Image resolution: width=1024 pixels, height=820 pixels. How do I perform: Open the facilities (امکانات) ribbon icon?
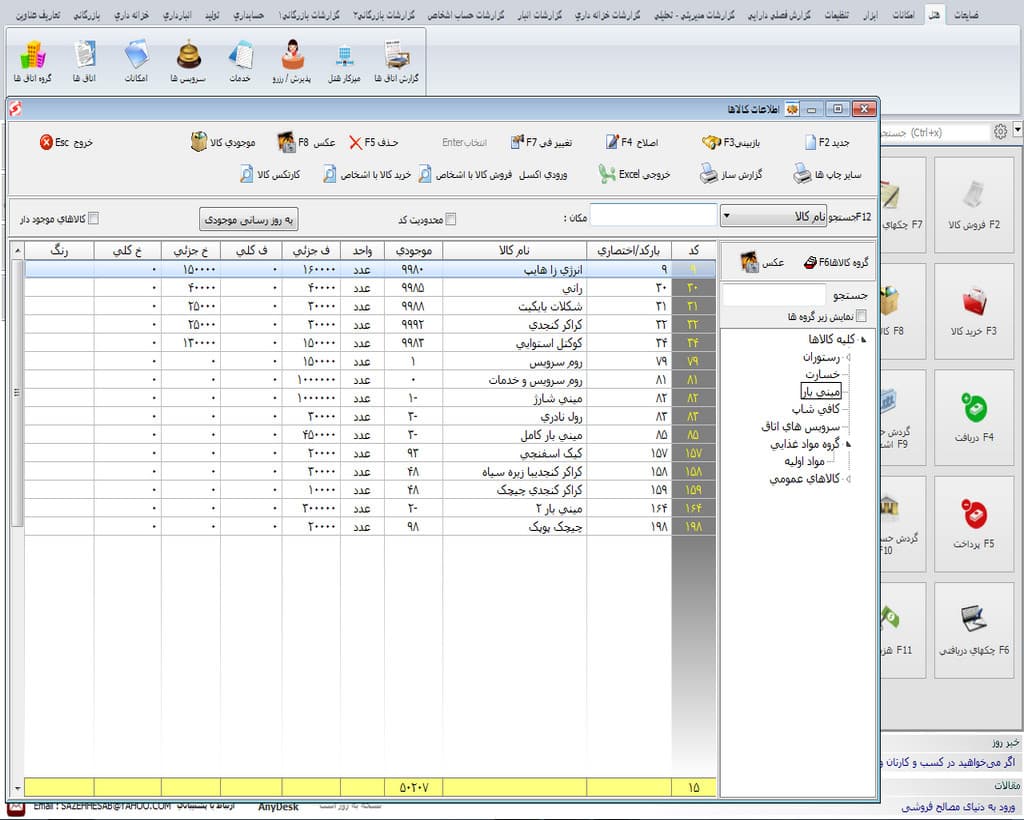136,61
